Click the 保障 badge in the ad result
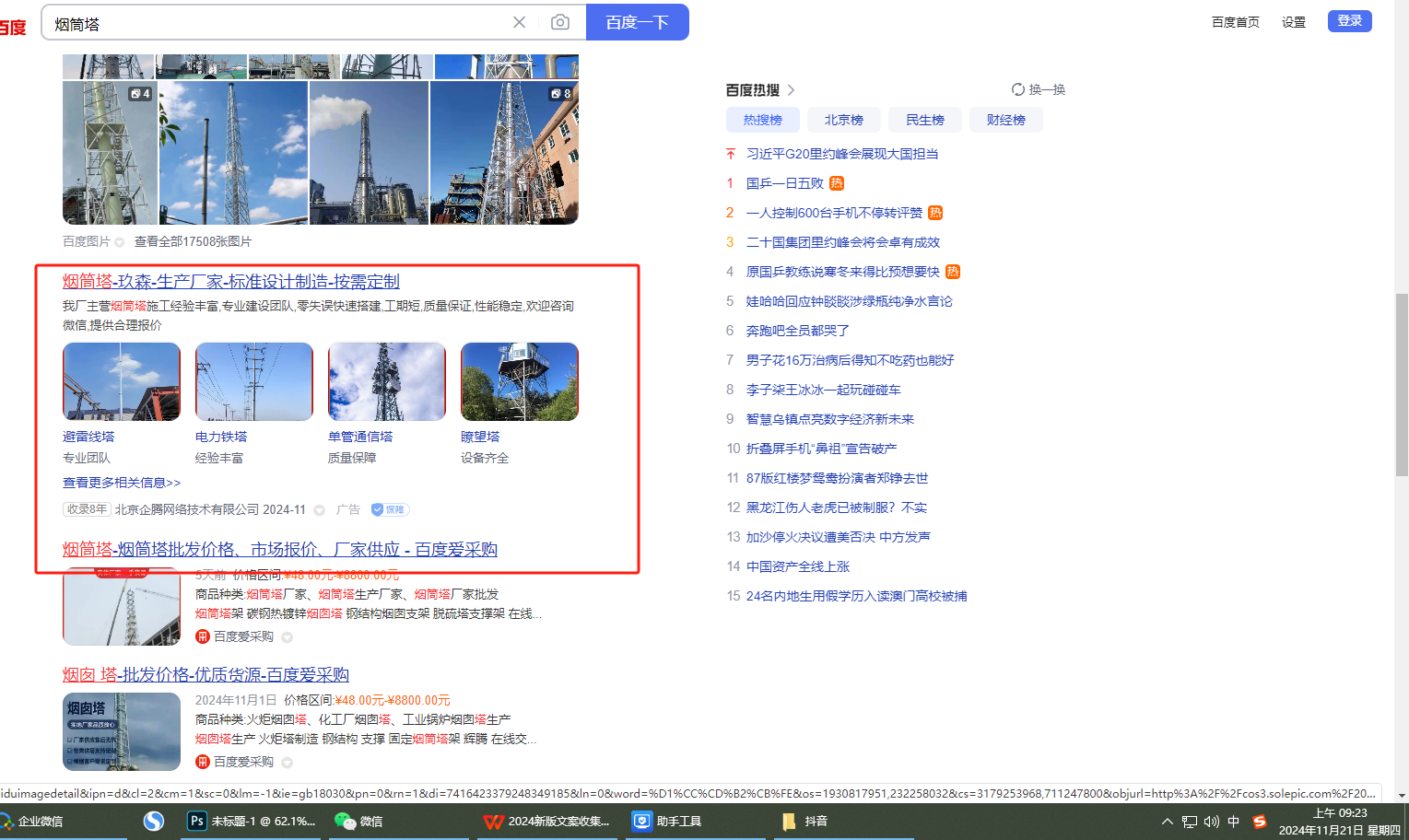 click(x=390, y=509)
